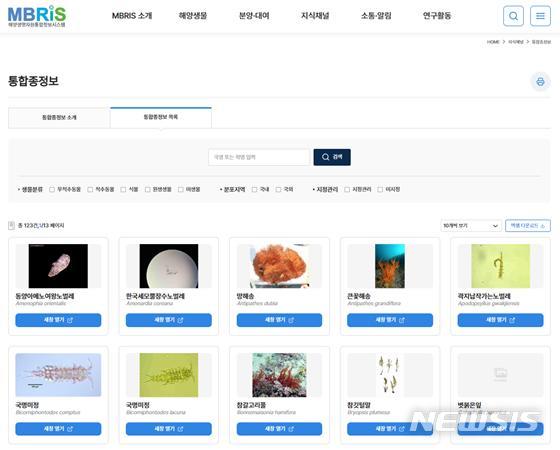
Task: Check the 국외 distribution checkbox
Action: point(278,189)
